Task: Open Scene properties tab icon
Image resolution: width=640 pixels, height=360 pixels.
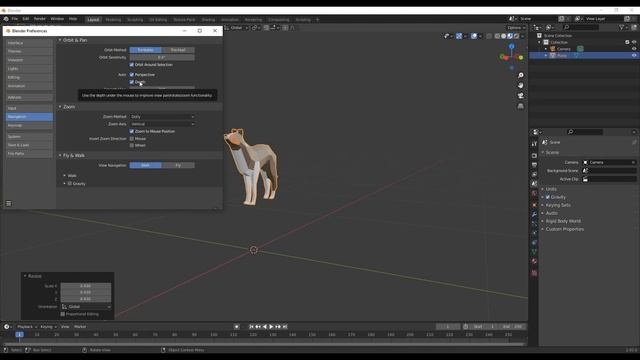Action: (x=534, y=184)
